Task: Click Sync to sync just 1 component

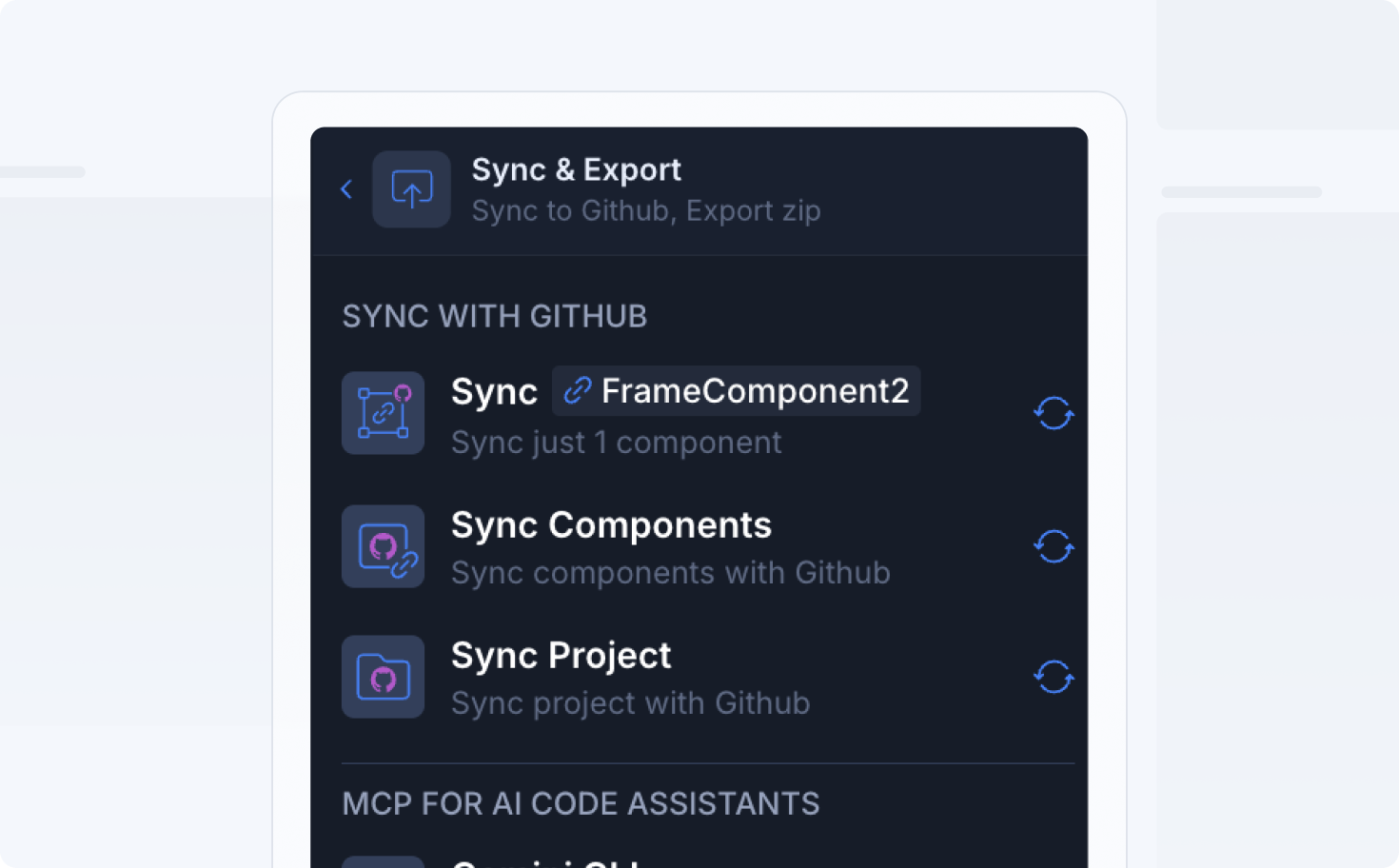Action: pyautogui.click(x=494, y=390)
